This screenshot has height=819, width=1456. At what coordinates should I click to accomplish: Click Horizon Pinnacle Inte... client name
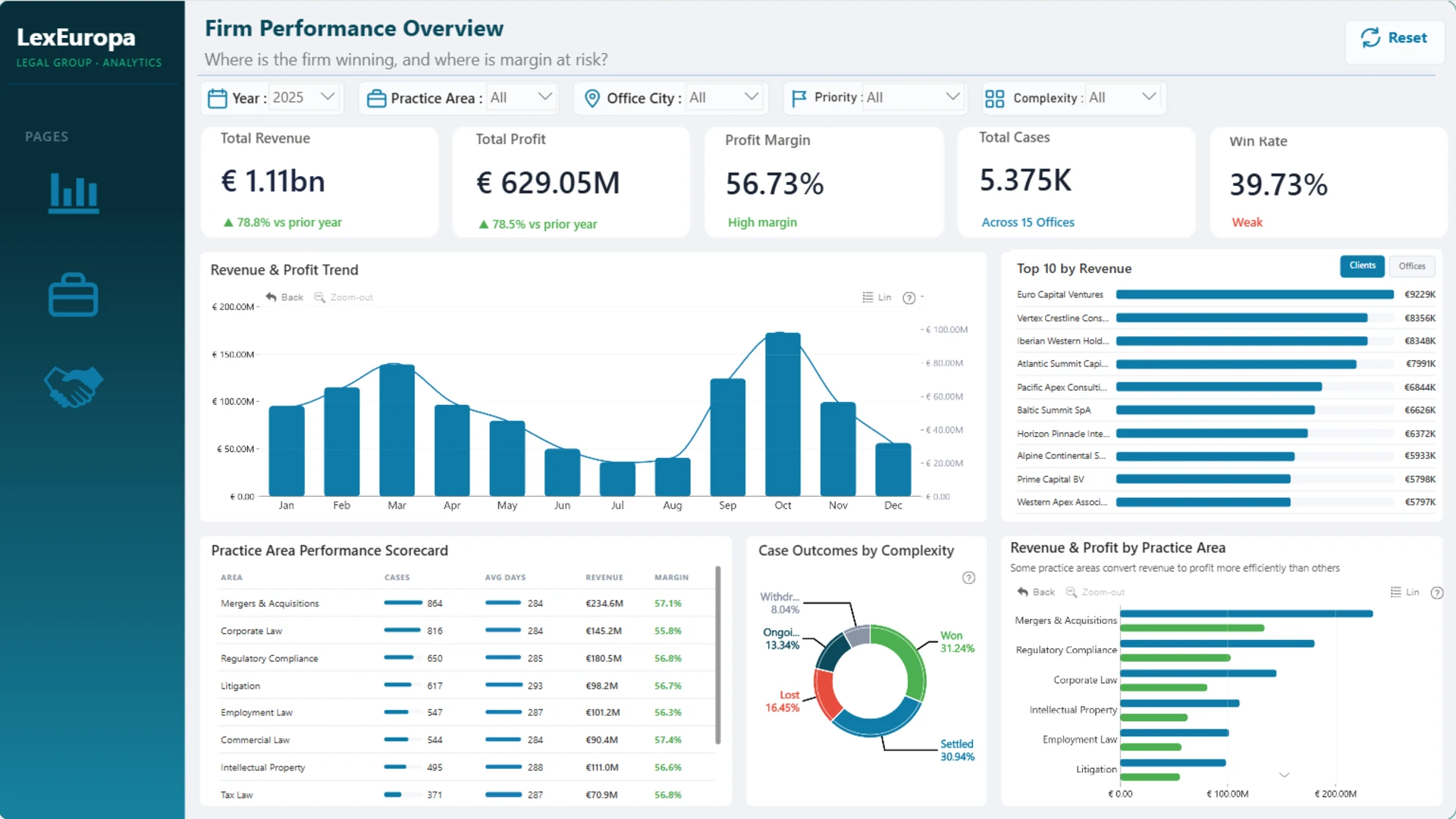coord(1063,434)
